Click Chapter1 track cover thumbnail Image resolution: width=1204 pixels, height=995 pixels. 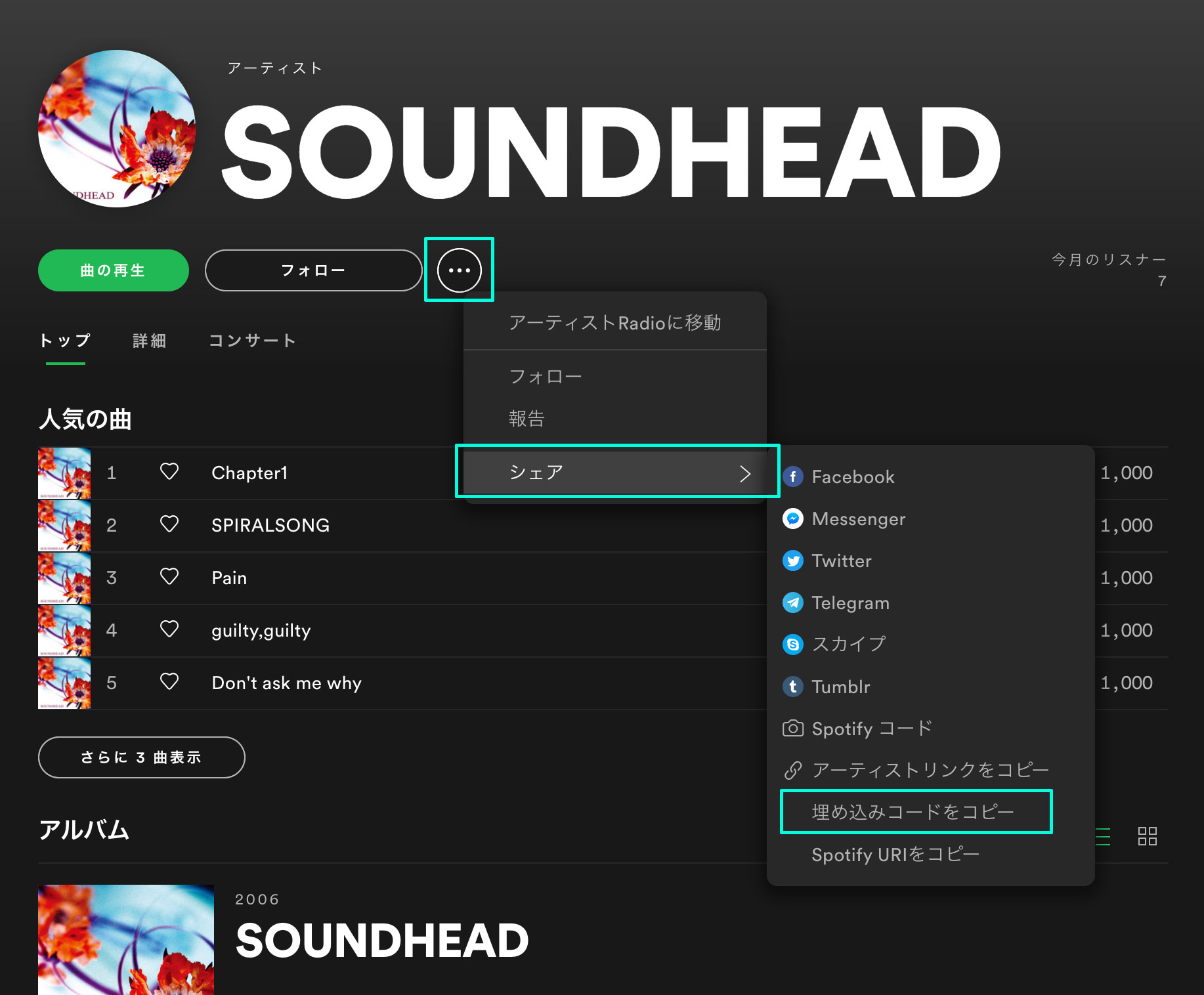[x=64, y=473]
